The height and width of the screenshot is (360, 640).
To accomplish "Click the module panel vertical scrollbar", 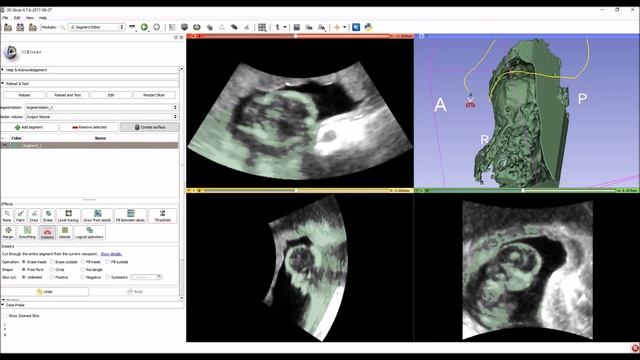I will 181,184.
